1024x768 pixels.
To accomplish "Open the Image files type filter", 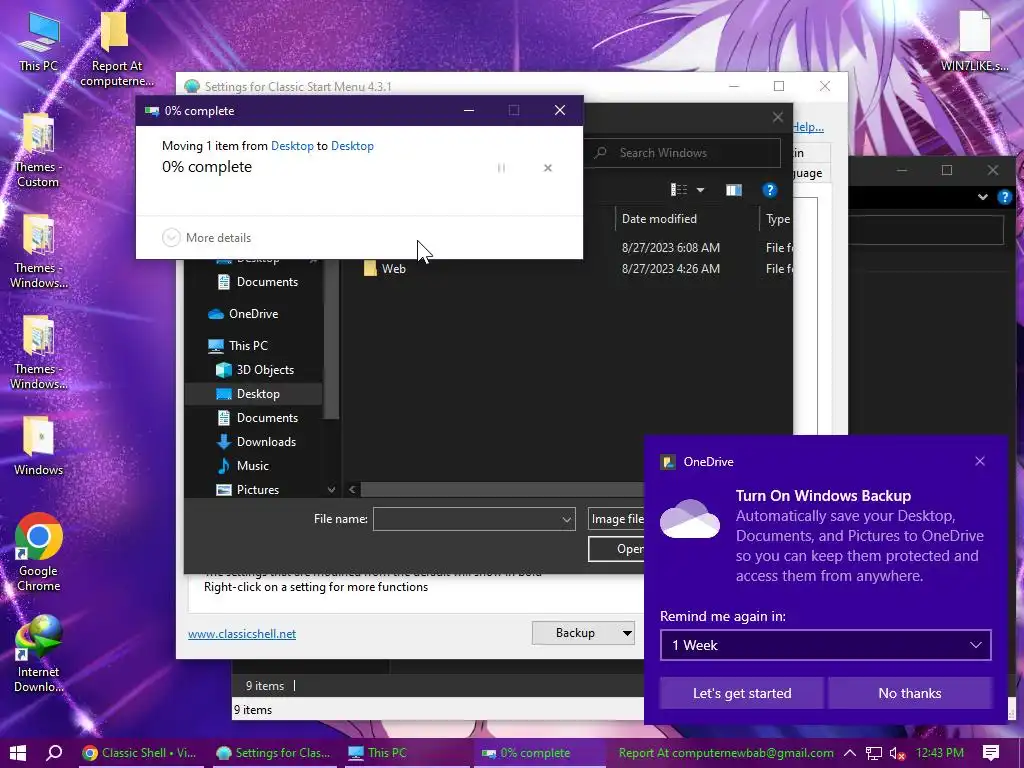I will pos(616,519).
